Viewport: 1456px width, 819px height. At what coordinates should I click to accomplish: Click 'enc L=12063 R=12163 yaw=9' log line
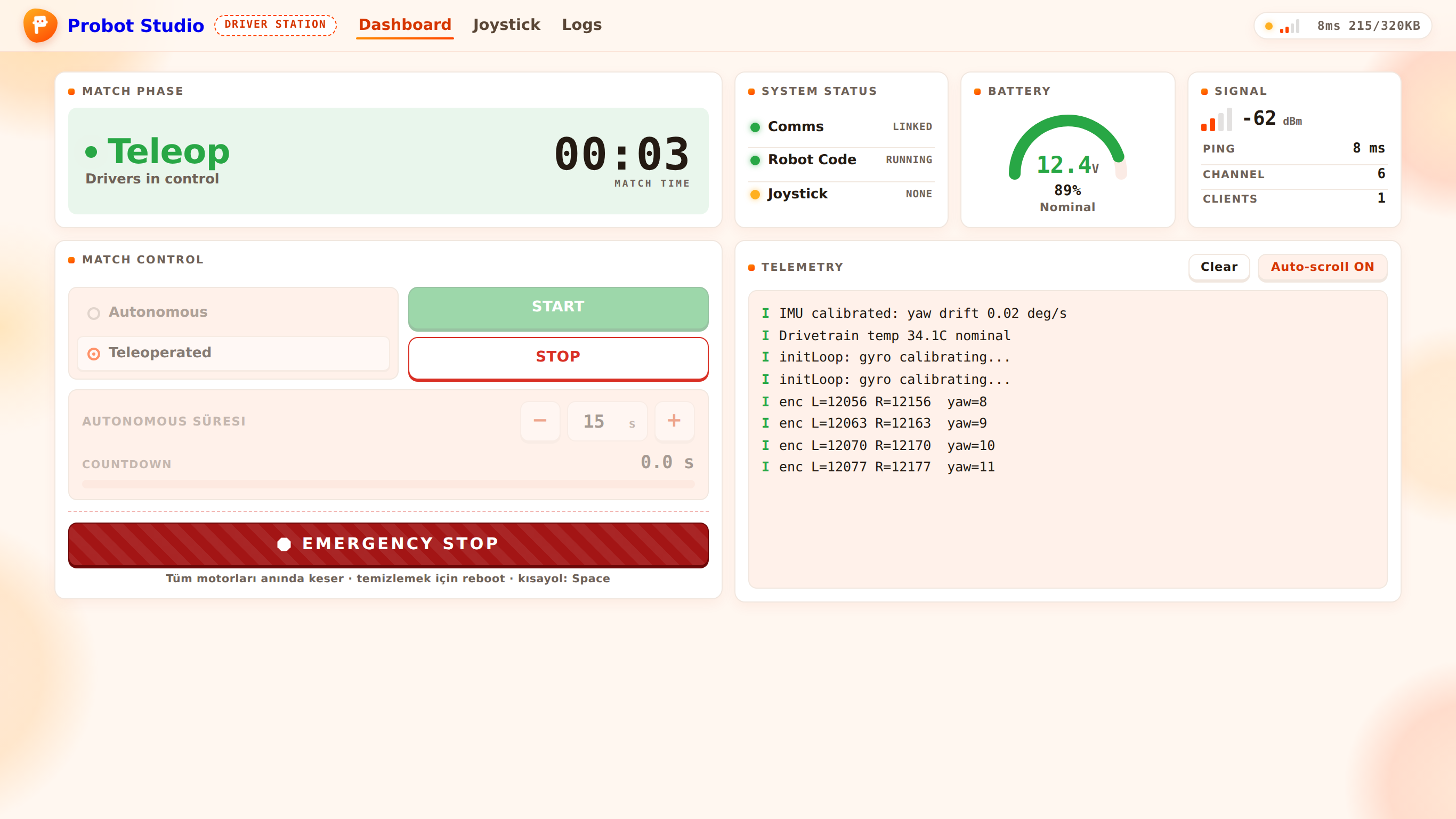883,424
